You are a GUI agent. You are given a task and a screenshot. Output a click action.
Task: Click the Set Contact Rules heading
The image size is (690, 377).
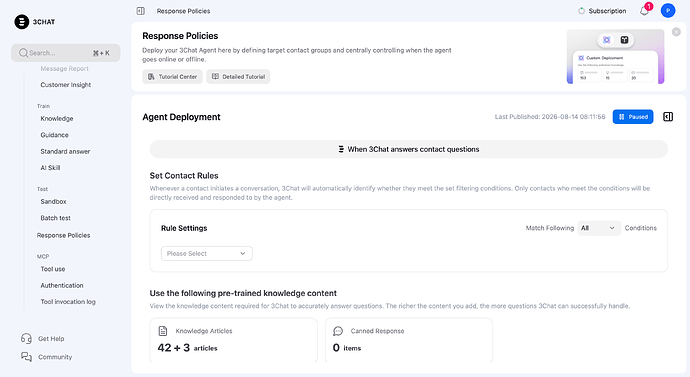coord(184,176)
